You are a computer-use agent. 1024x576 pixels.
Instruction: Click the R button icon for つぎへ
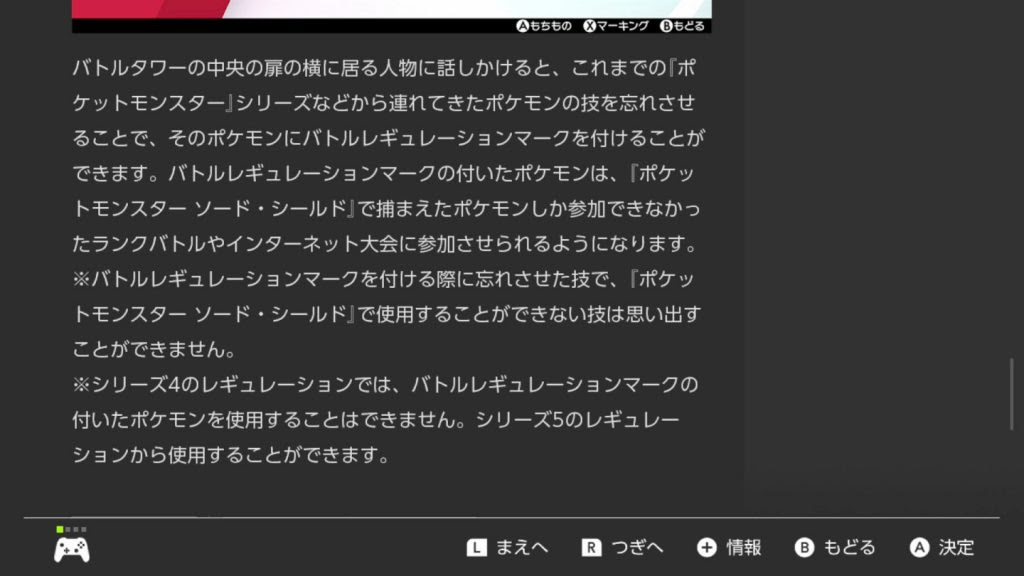click(x=591, y=548)
